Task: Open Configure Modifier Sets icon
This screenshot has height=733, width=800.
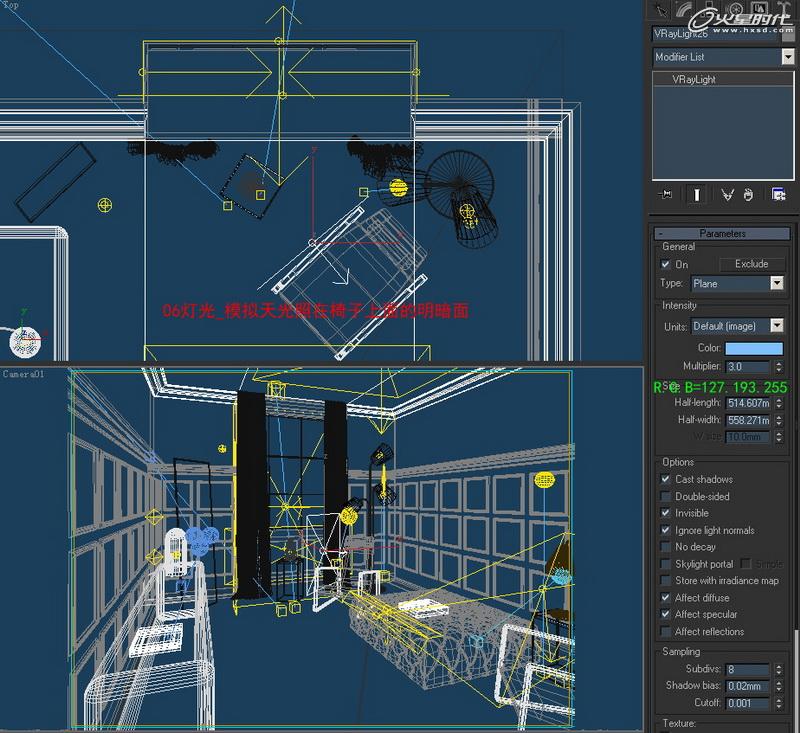Action: 778,194
